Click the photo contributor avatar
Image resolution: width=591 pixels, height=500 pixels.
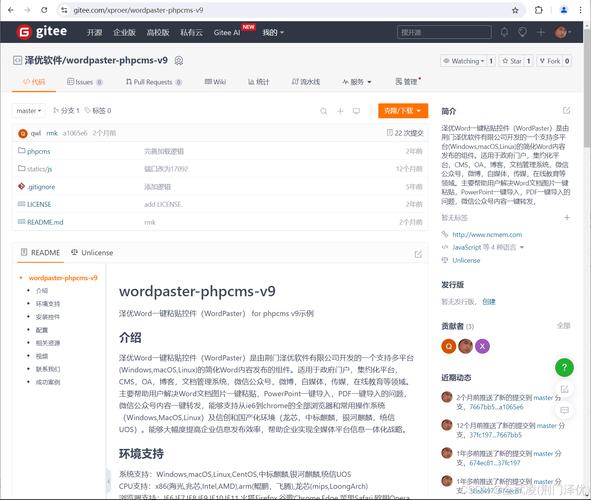coord(465,346)
